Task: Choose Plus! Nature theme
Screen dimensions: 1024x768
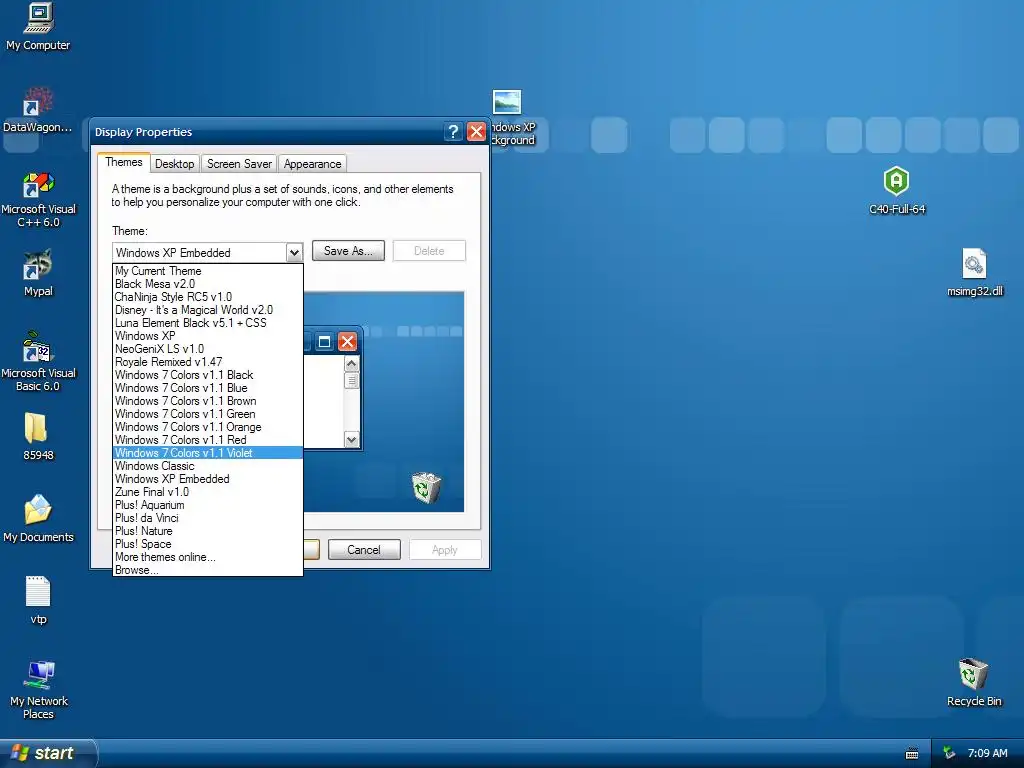Action: (208, 531)
